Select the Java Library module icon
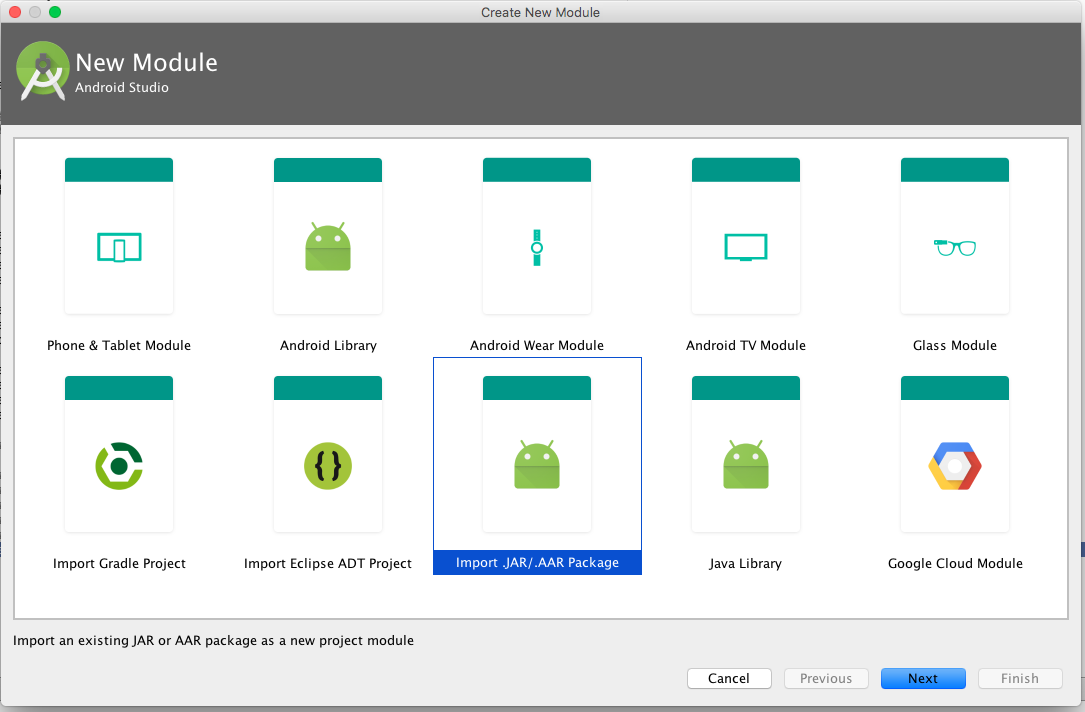 [745, 465]
